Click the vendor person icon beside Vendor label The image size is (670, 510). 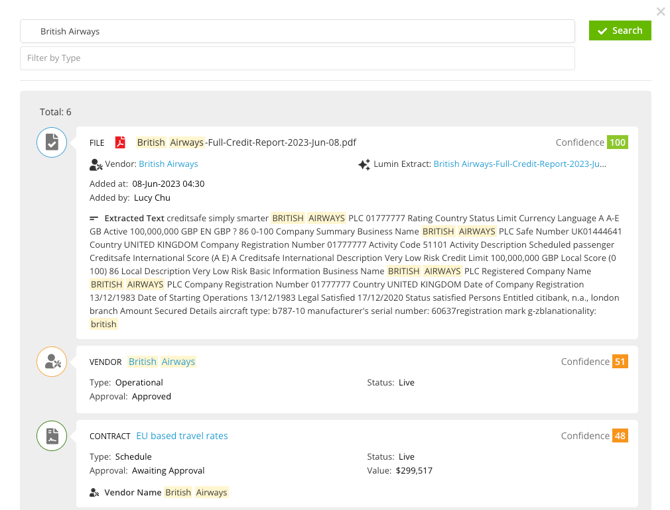tap(96, 164)
